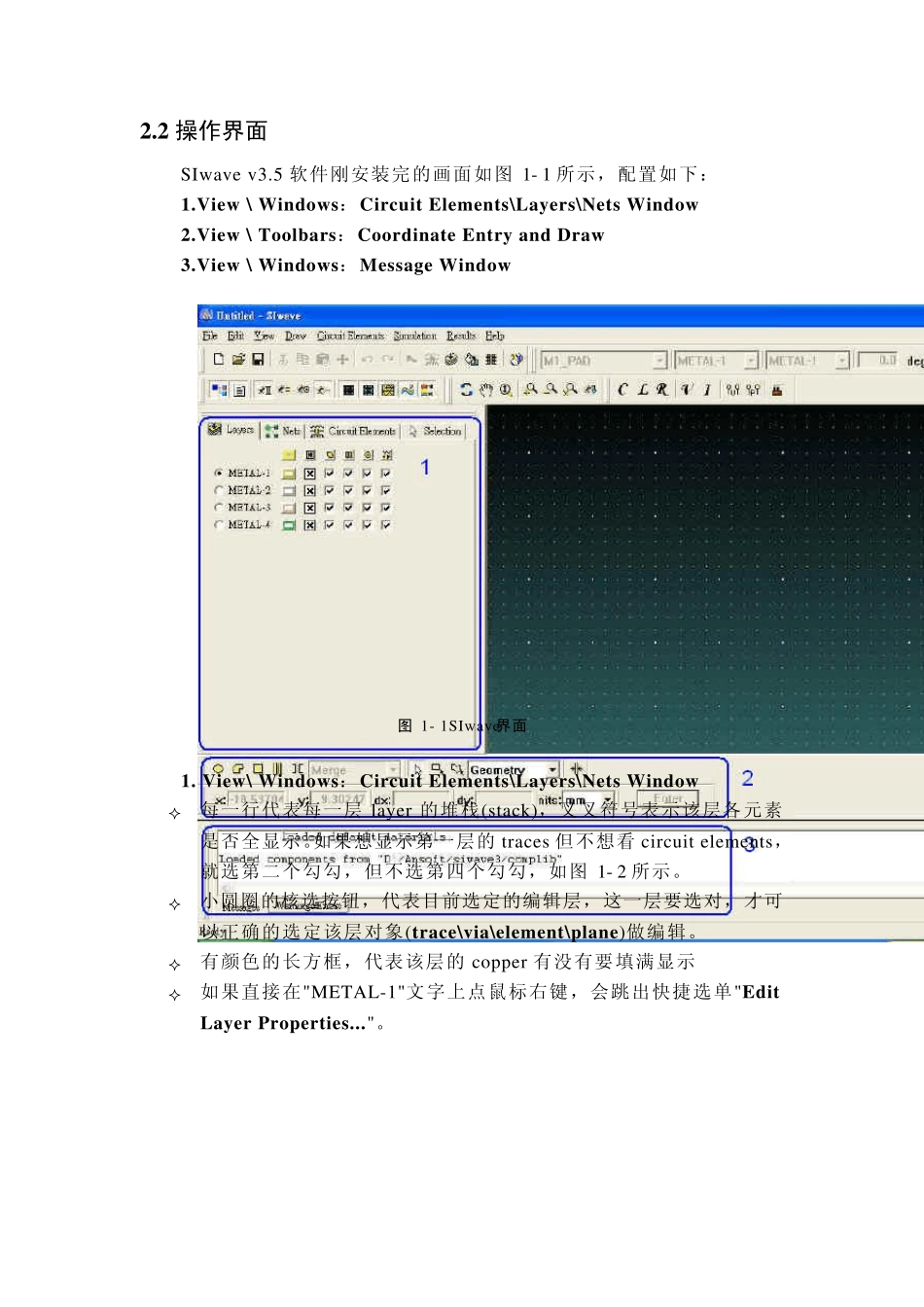Click the Save disk icon
Viewport: 924px width, 1307px height.
pos(258,360)
